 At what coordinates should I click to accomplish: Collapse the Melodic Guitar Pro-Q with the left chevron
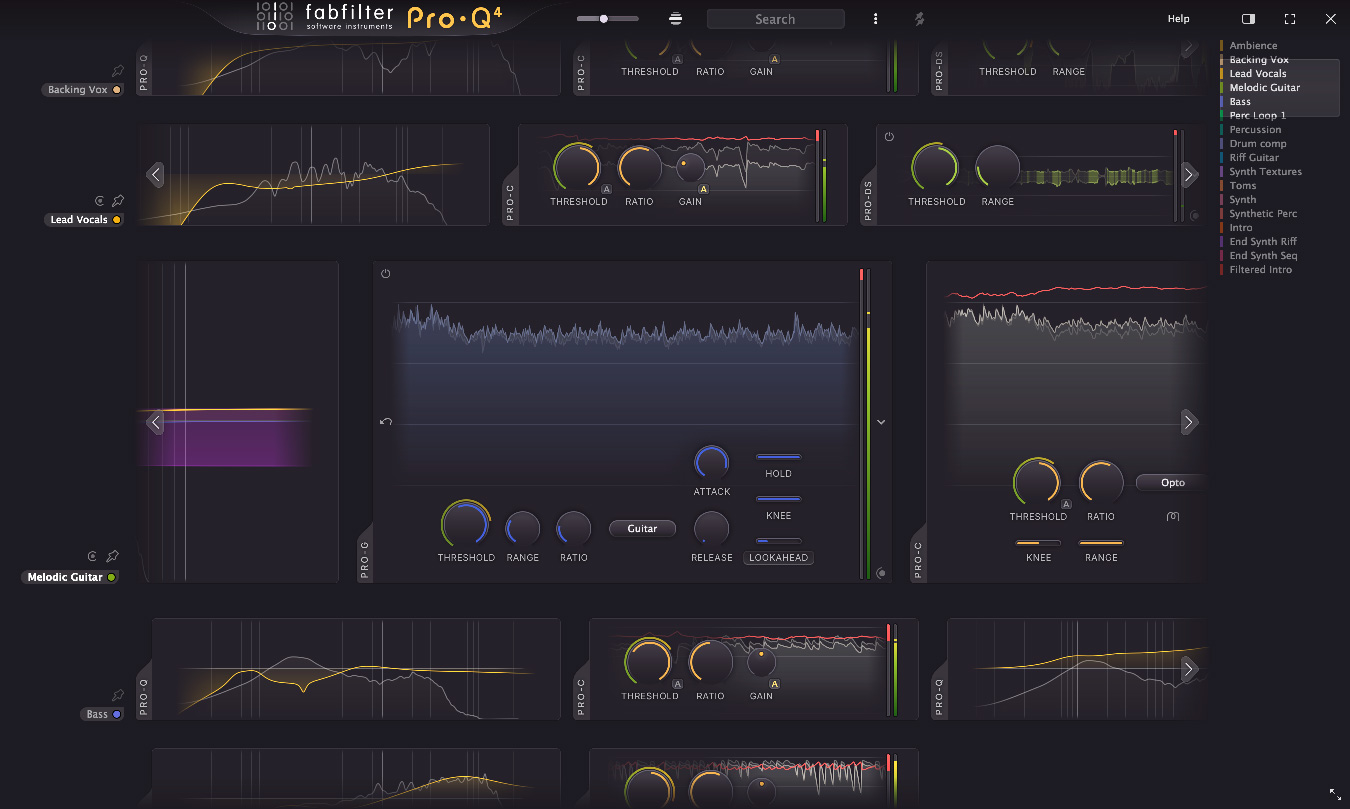(x=155, y=422)
